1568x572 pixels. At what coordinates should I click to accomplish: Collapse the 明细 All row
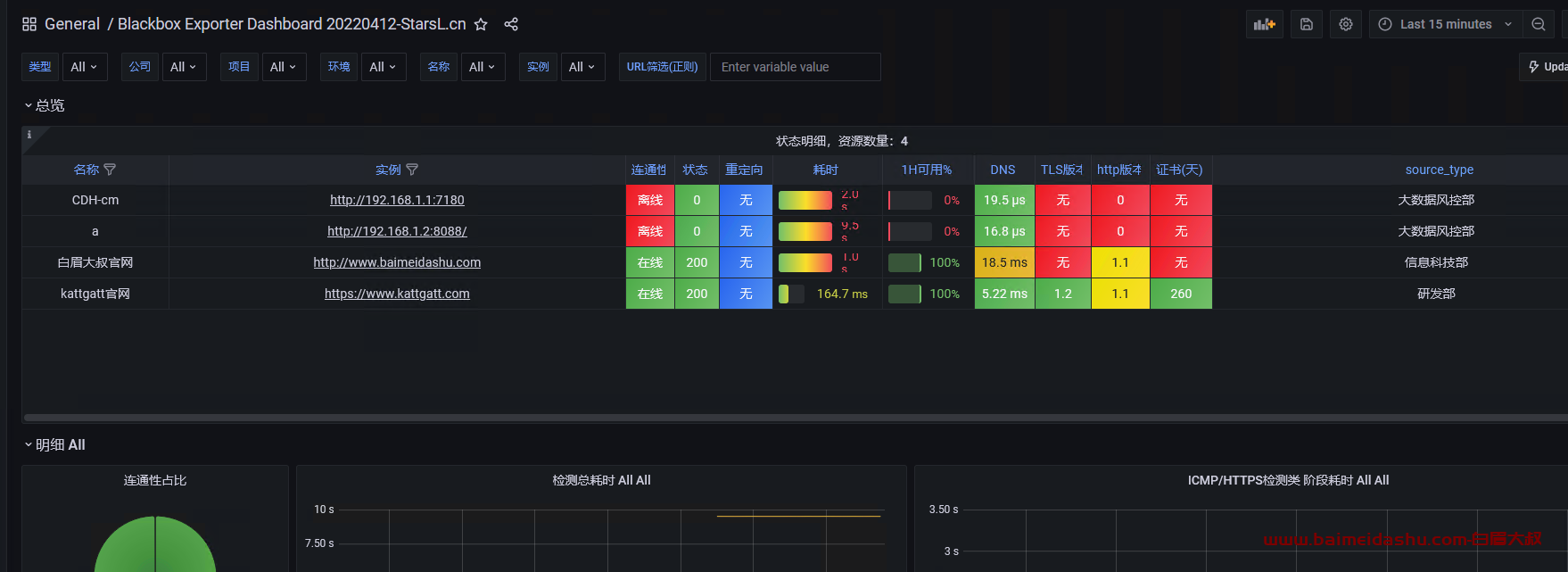[x=54, y=444]
